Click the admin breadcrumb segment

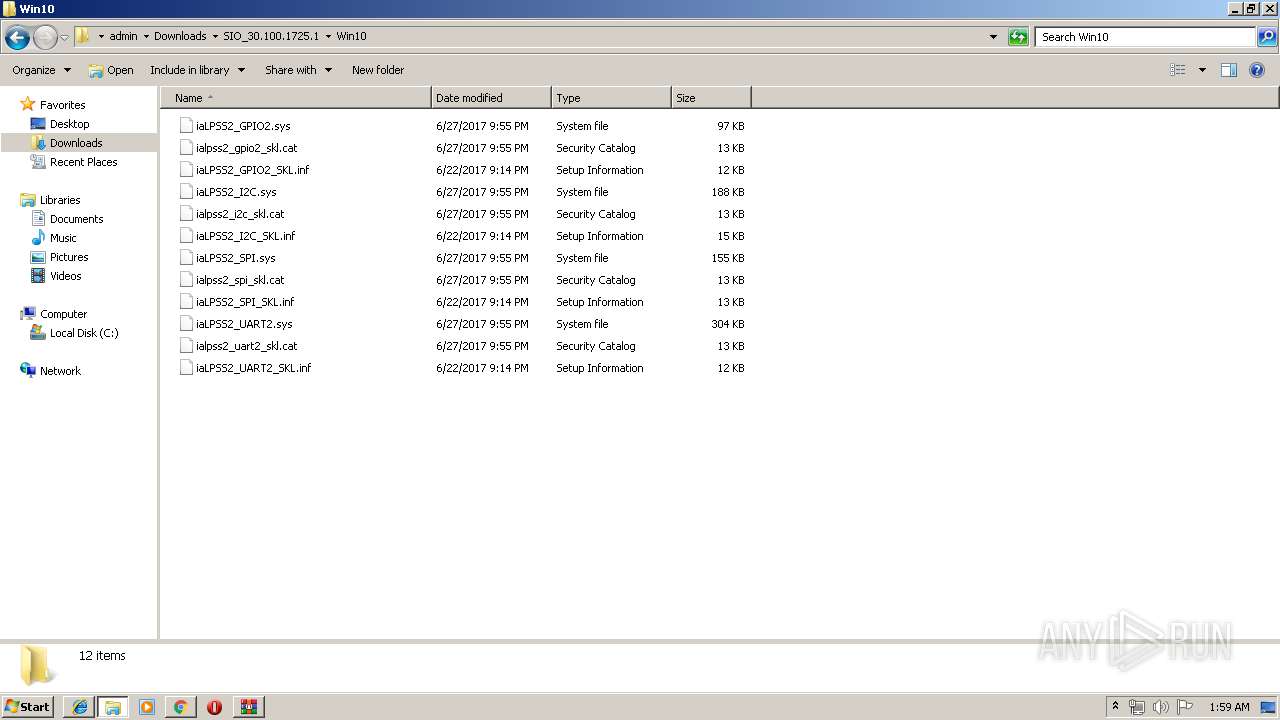click(123, 37)
